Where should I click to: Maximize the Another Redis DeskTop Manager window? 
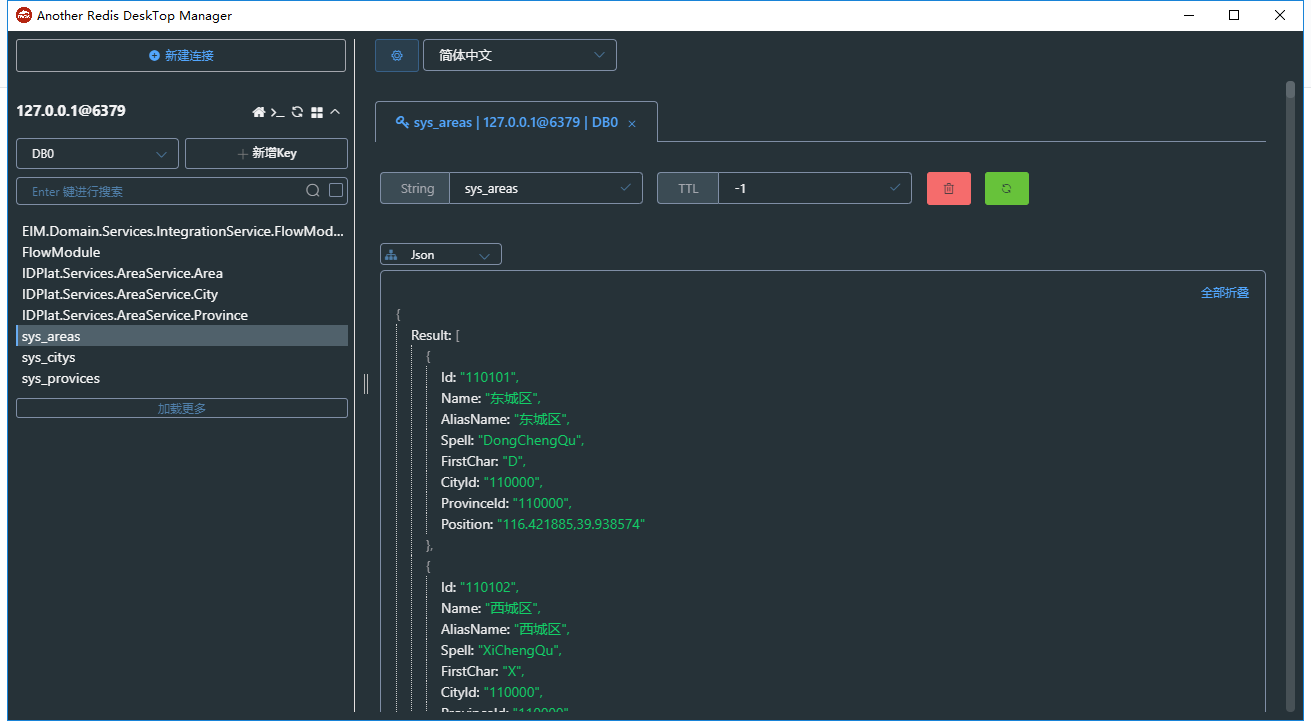coord(1234,15)
